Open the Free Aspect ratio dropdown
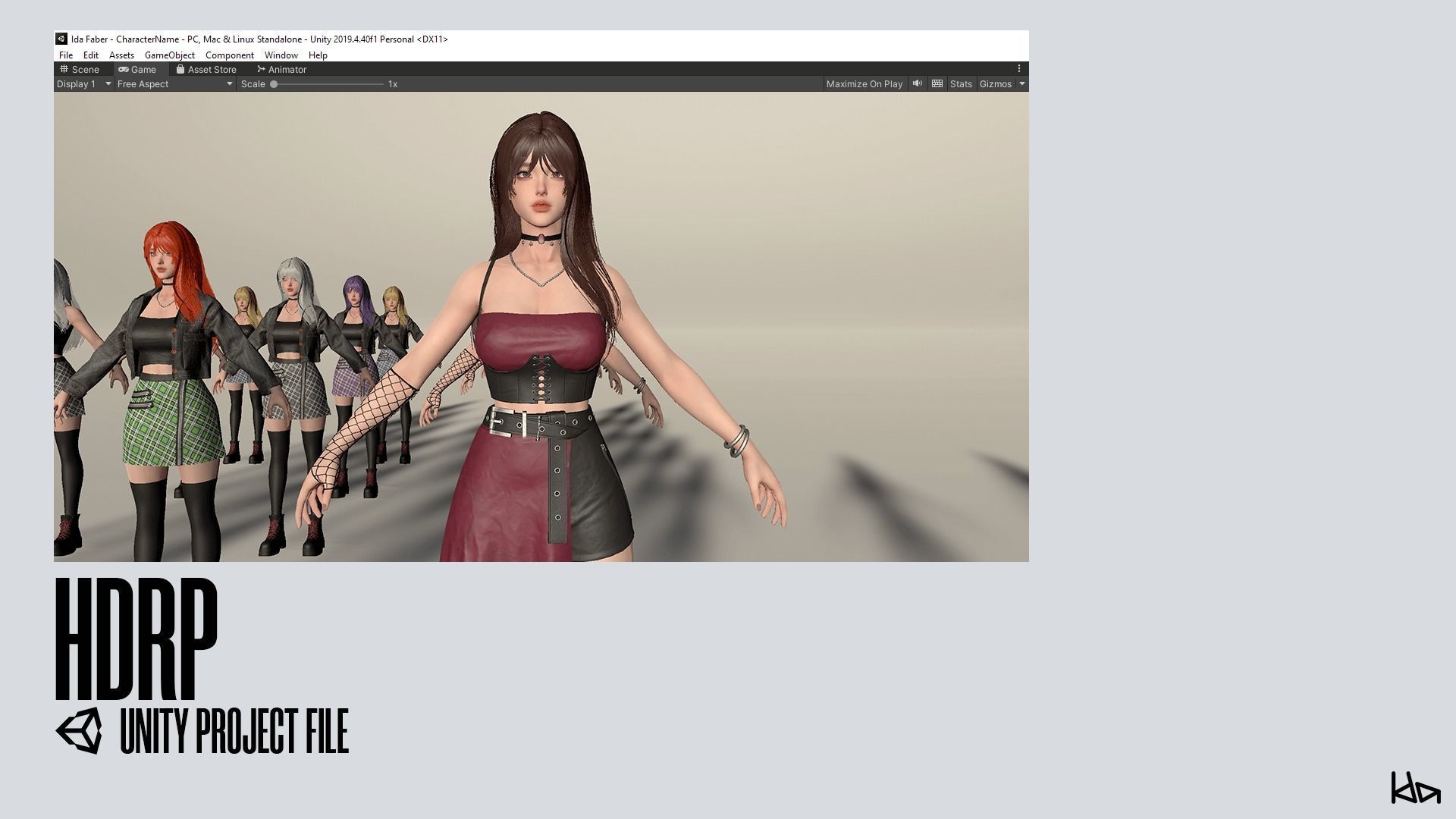The image size is (1456, 819). coord(174,84)
